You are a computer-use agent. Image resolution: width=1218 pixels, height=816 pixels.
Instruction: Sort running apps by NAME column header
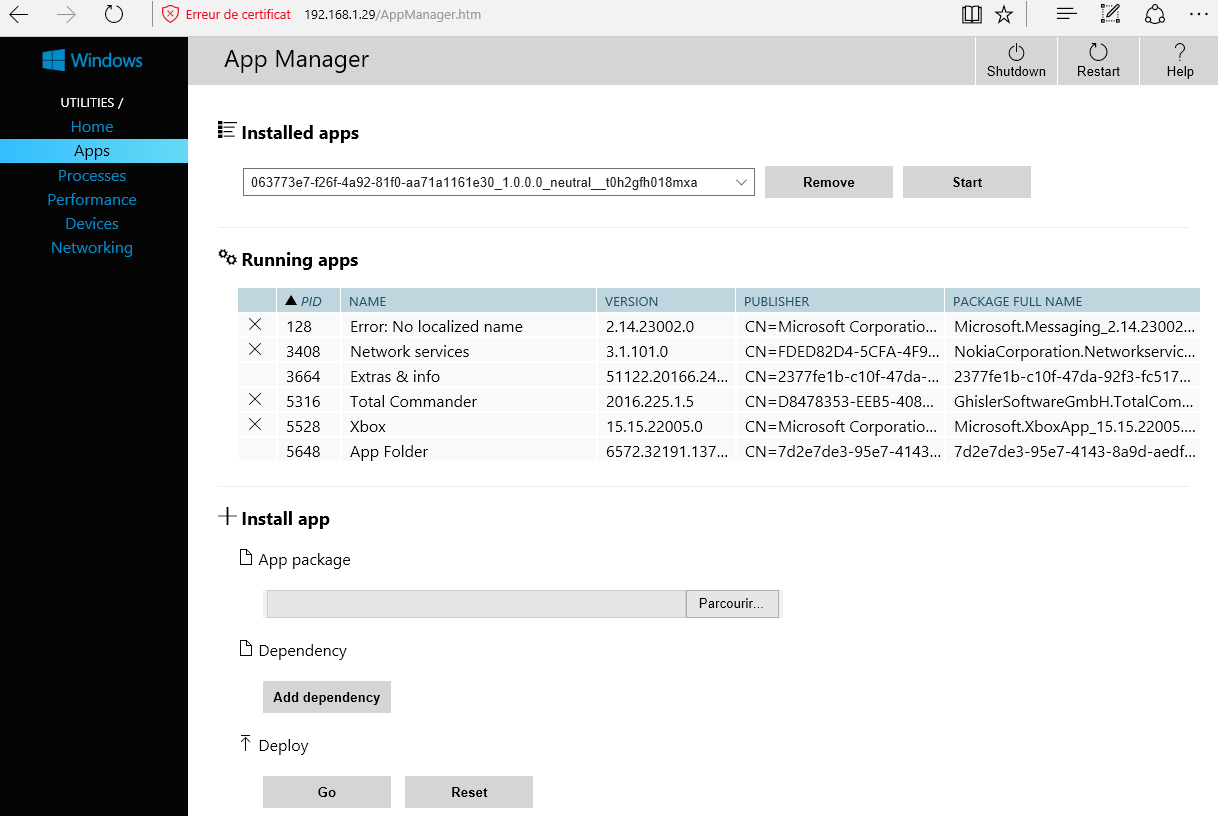pyautogui.click(x=368, y=301)
